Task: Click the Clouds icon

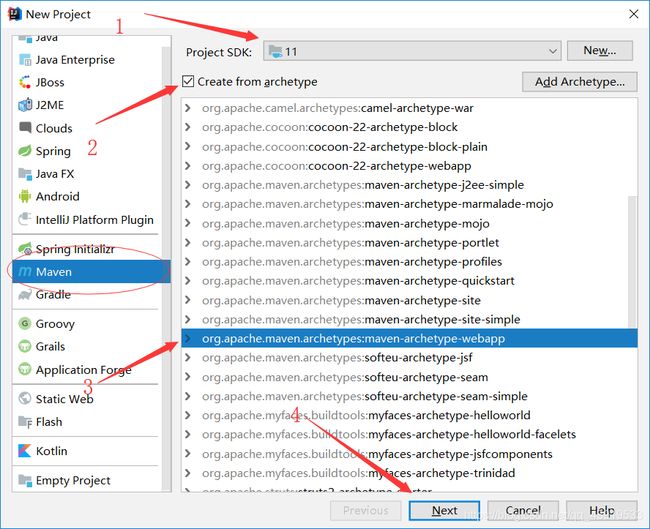Action: [x=25, y=128]
